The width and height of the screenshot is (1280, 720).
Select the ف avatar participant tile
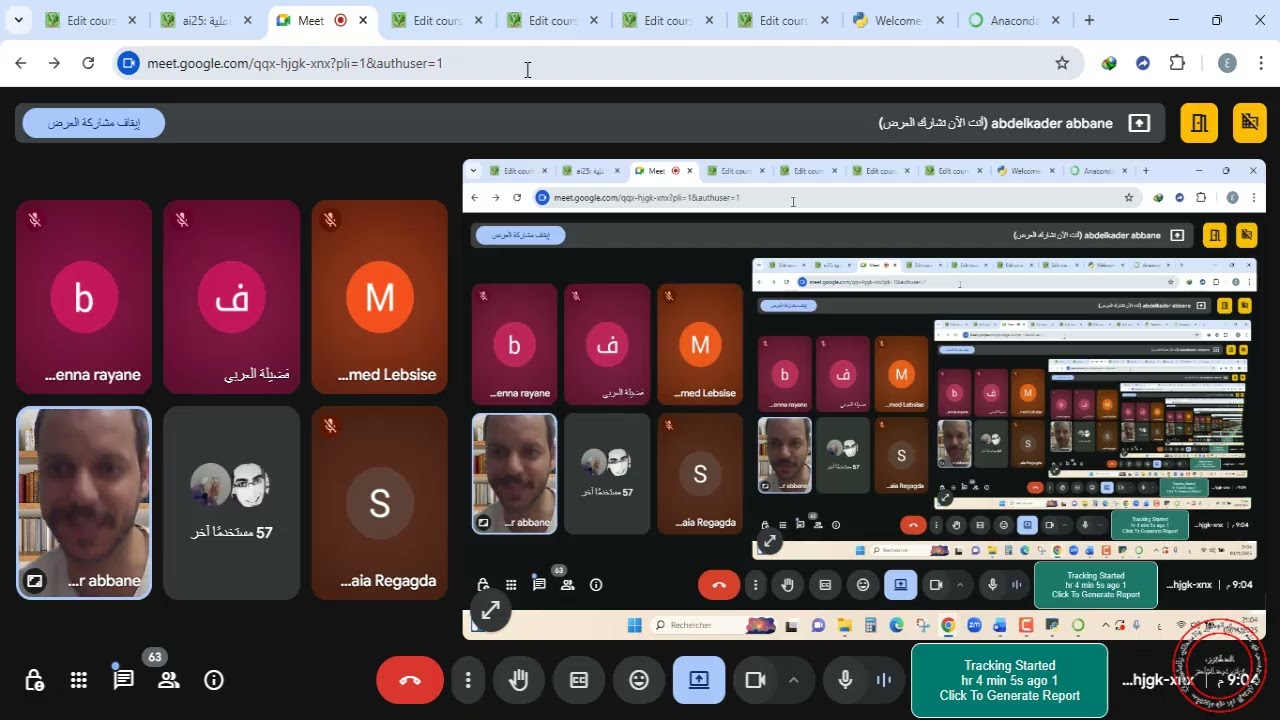[x=231, y=298]
